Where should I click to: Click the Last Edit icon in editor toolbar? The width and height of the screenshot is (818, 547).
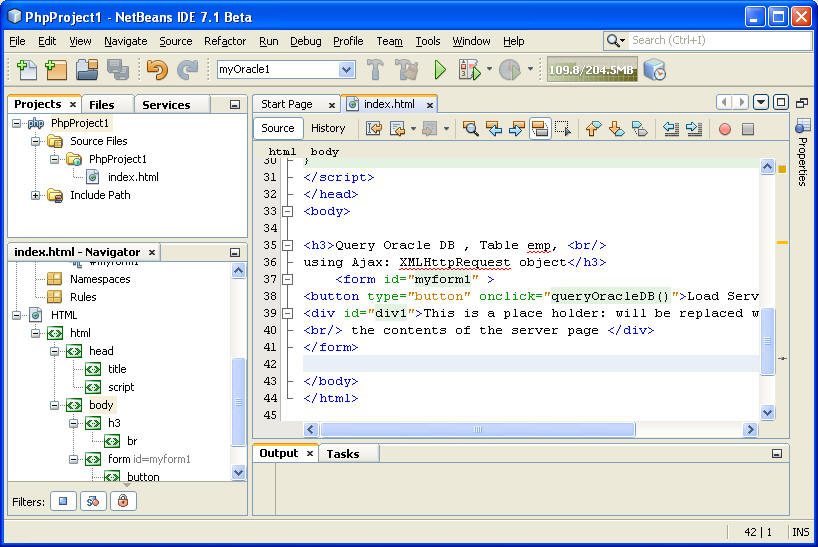coord(374,128)
